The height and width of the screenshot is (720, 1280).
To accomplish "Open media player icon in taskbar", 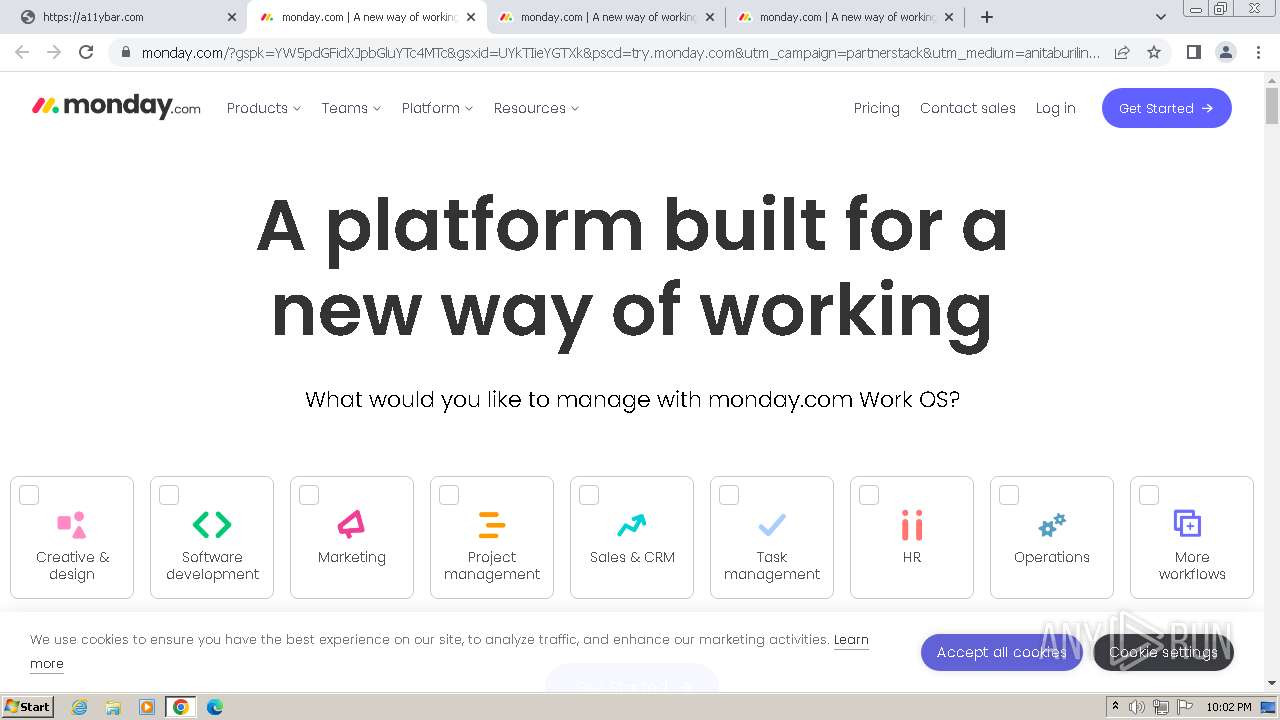I will [147, 707].
